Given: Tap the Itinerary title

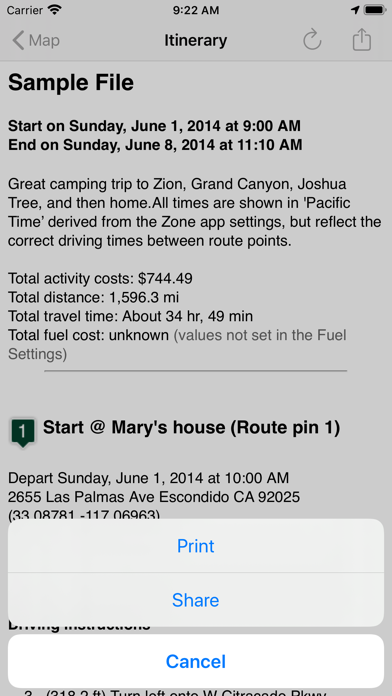Looking at the screenshot, I should pyautogui.click(x=195, y=40).
